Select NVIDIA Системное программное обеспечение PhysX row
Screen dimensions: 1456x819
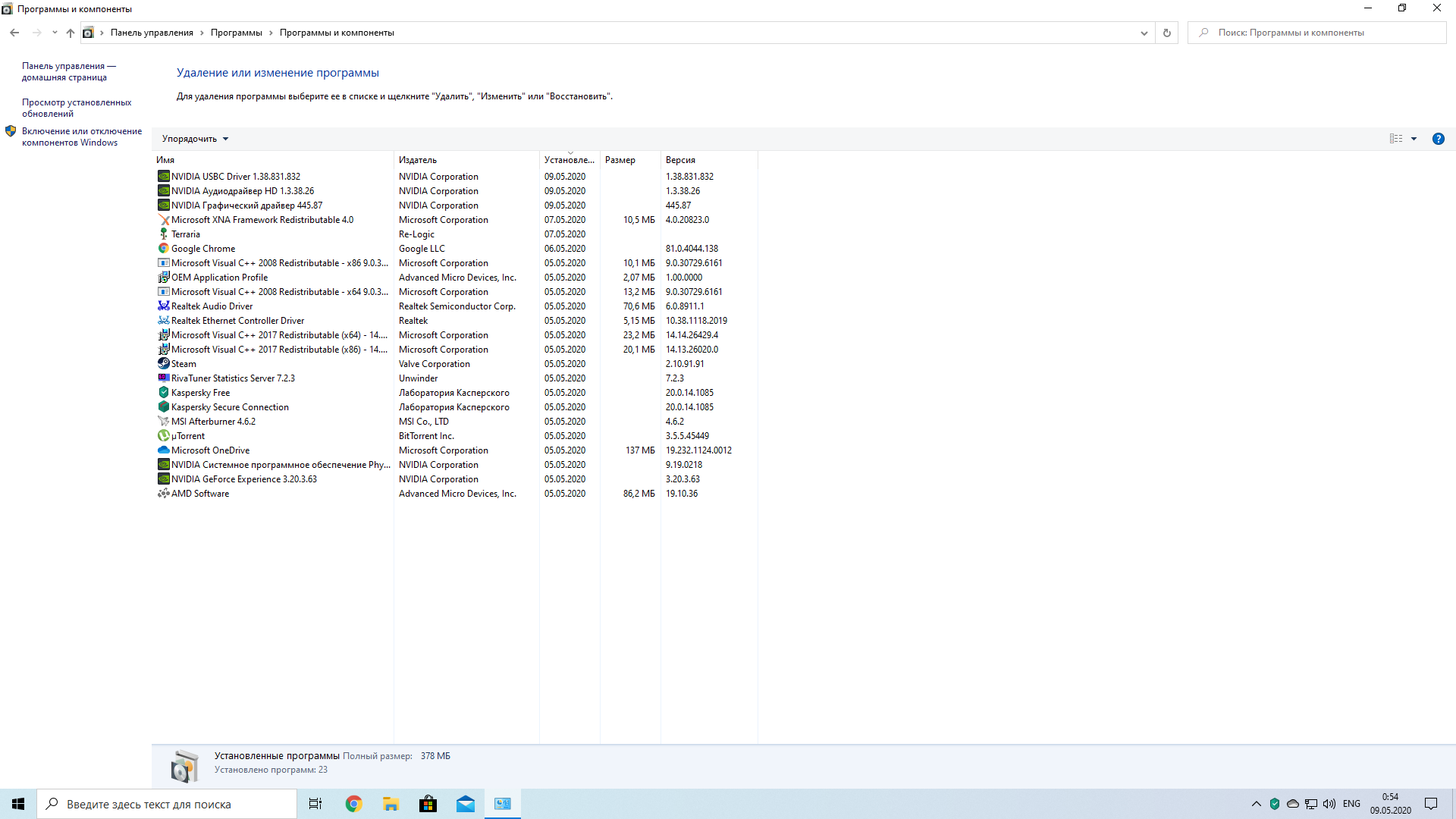click(x=455, y=464)
